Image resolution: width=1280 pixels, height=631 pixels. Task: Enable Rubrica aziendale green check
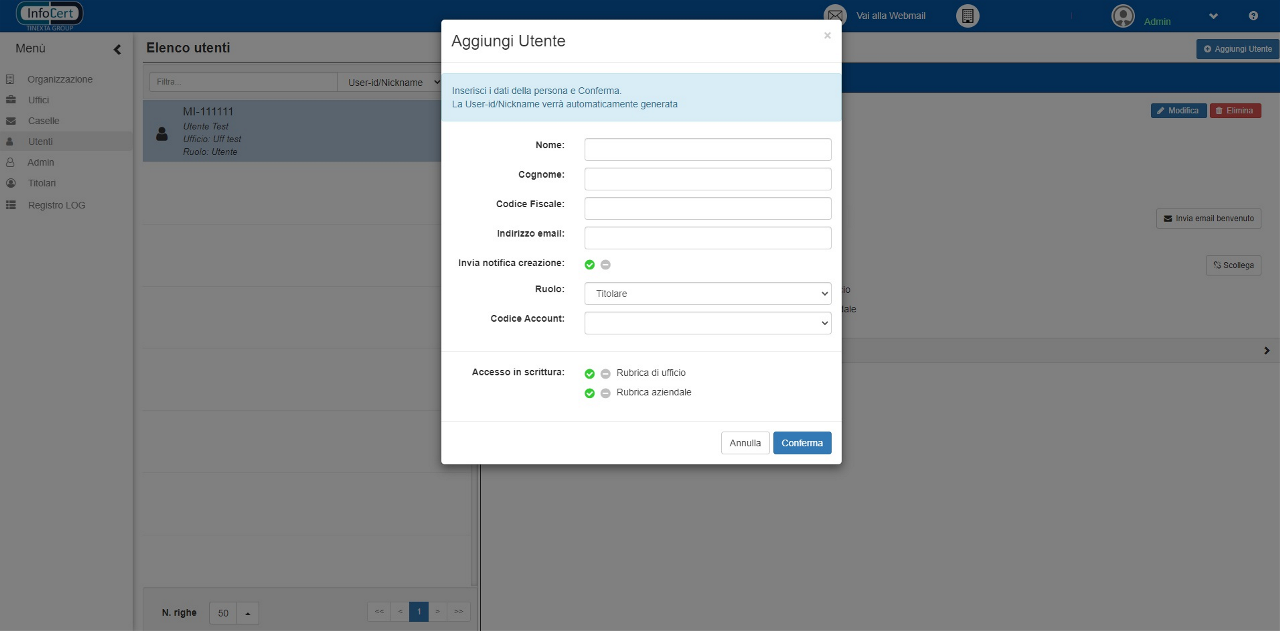[590, 394]
